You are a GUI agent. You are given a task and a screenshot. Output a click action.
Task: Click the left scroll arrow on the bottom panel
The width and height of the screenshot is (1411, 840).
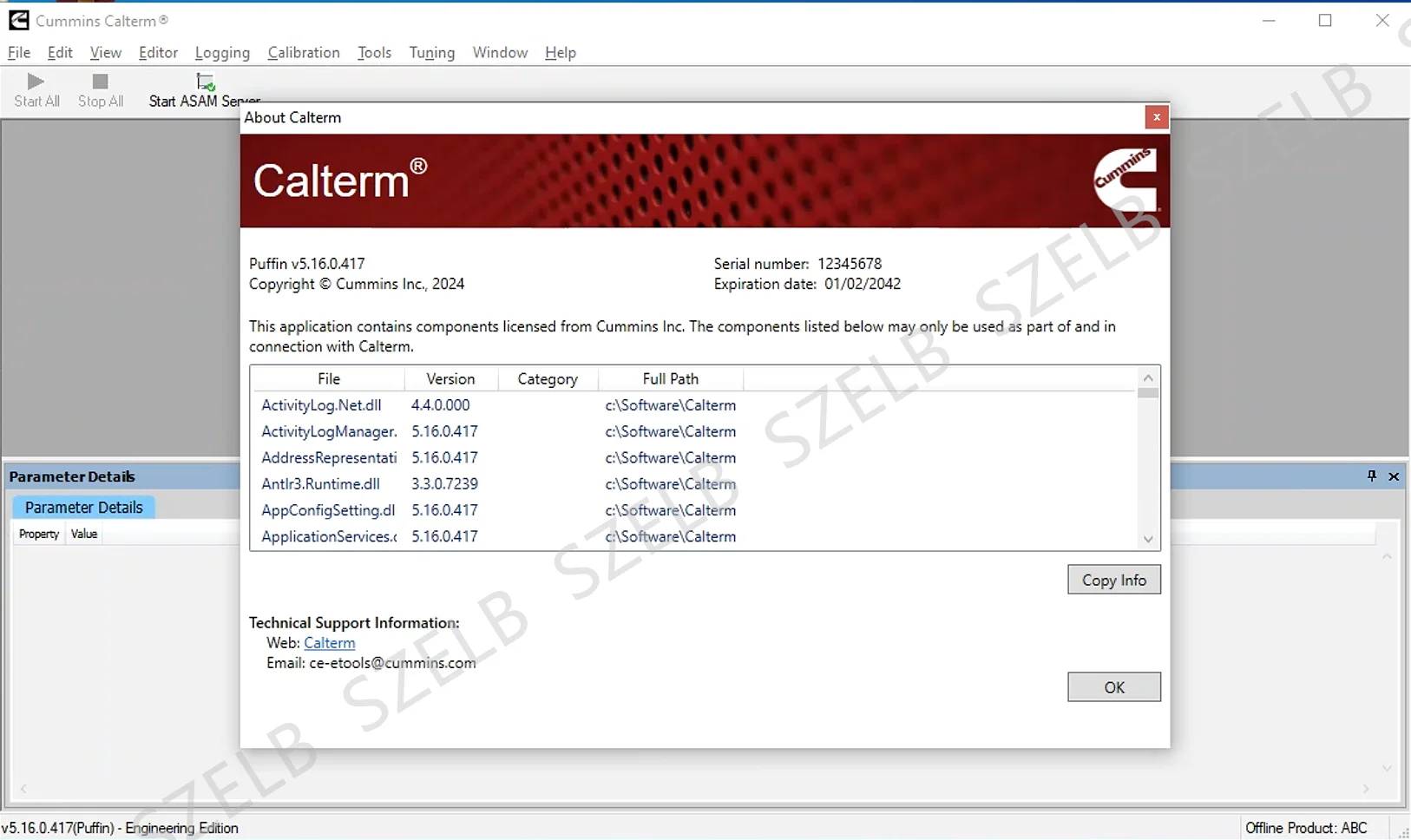coord(22,788)
